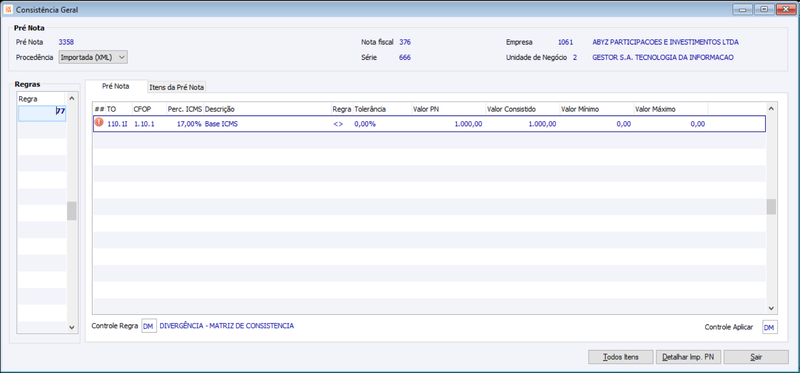Viewport: 800px width, 373px height.
Task: Click the Valor Mínimo column header
Action: pyautogui.click(x=596, y=109)
